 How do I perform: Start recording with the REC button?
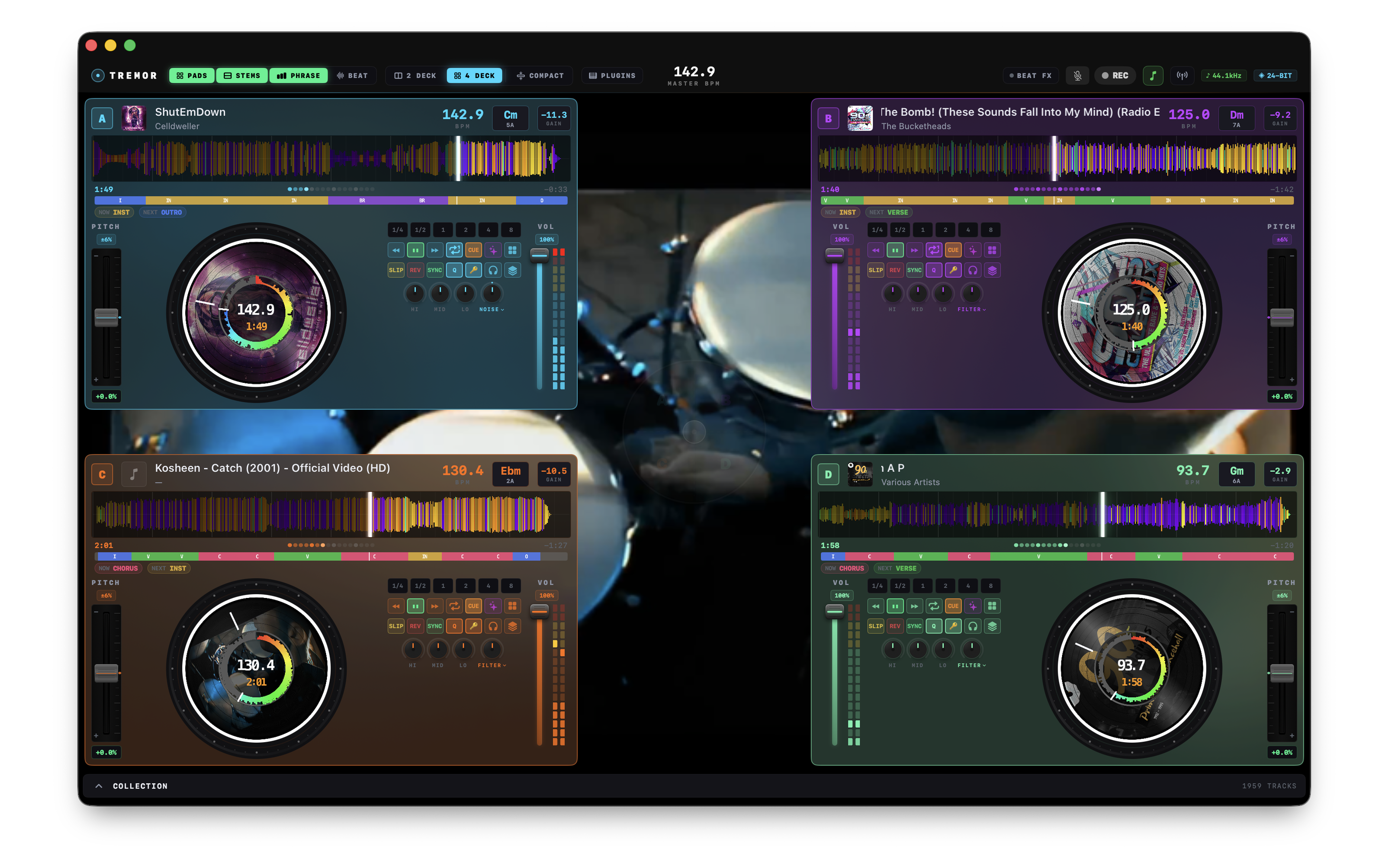[1115, 76]
